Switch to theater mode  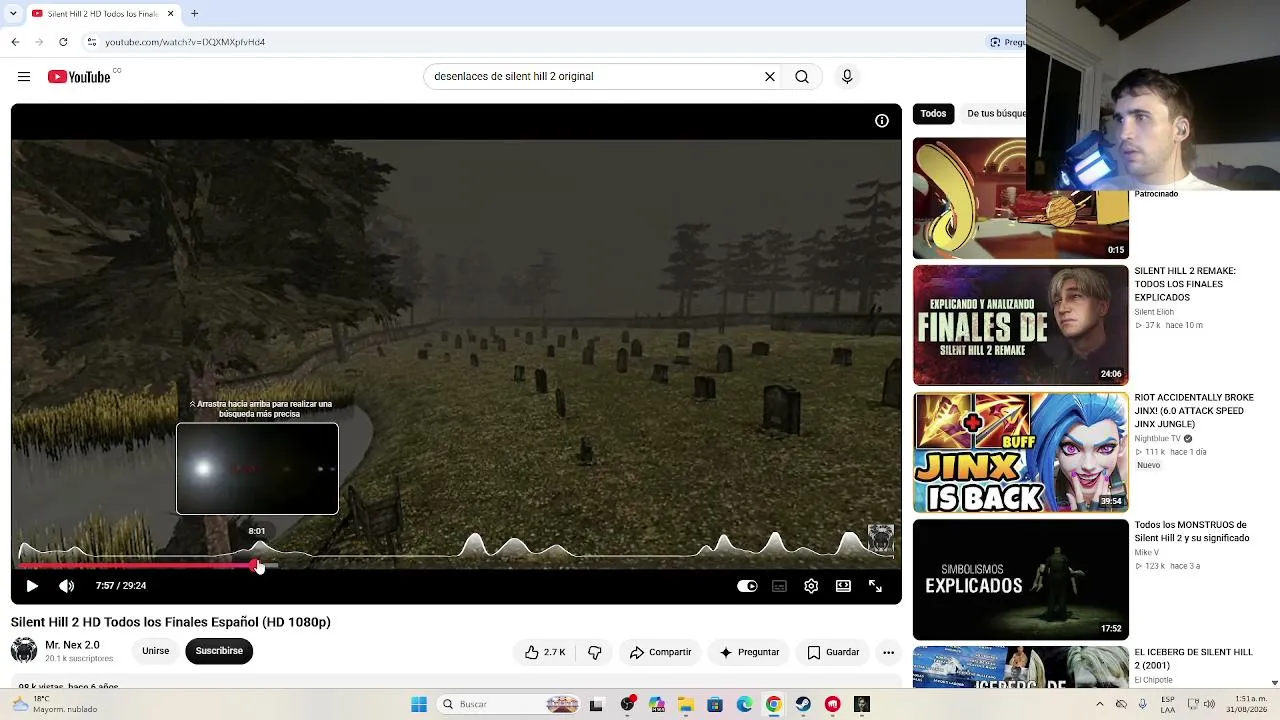[843, 586]
